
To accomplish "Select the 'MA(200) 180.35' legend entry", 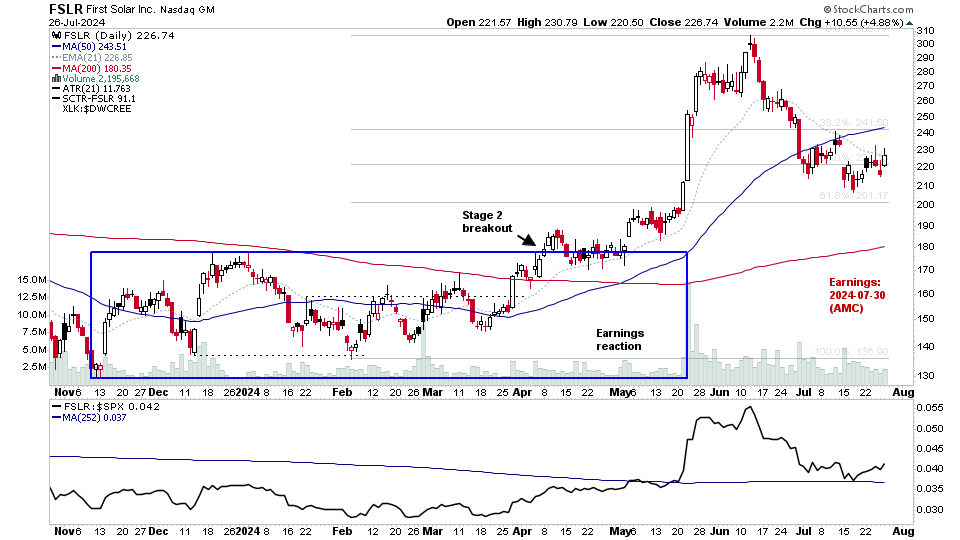I will point(97,69).
